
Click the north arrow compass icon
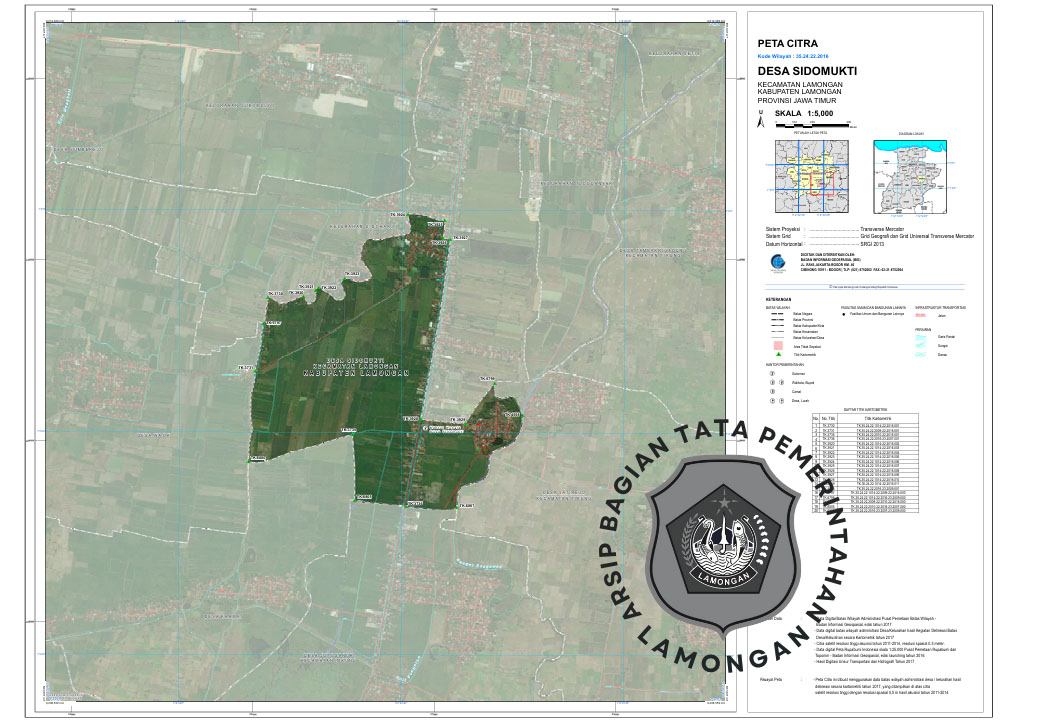point(762,117)
